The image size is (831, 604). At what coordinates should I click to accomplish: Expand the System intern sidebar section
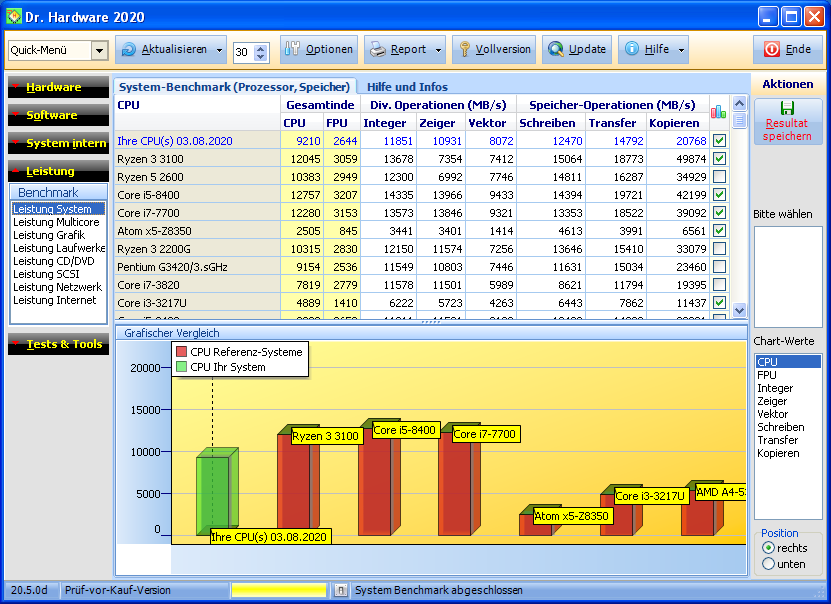coord(58,143)
